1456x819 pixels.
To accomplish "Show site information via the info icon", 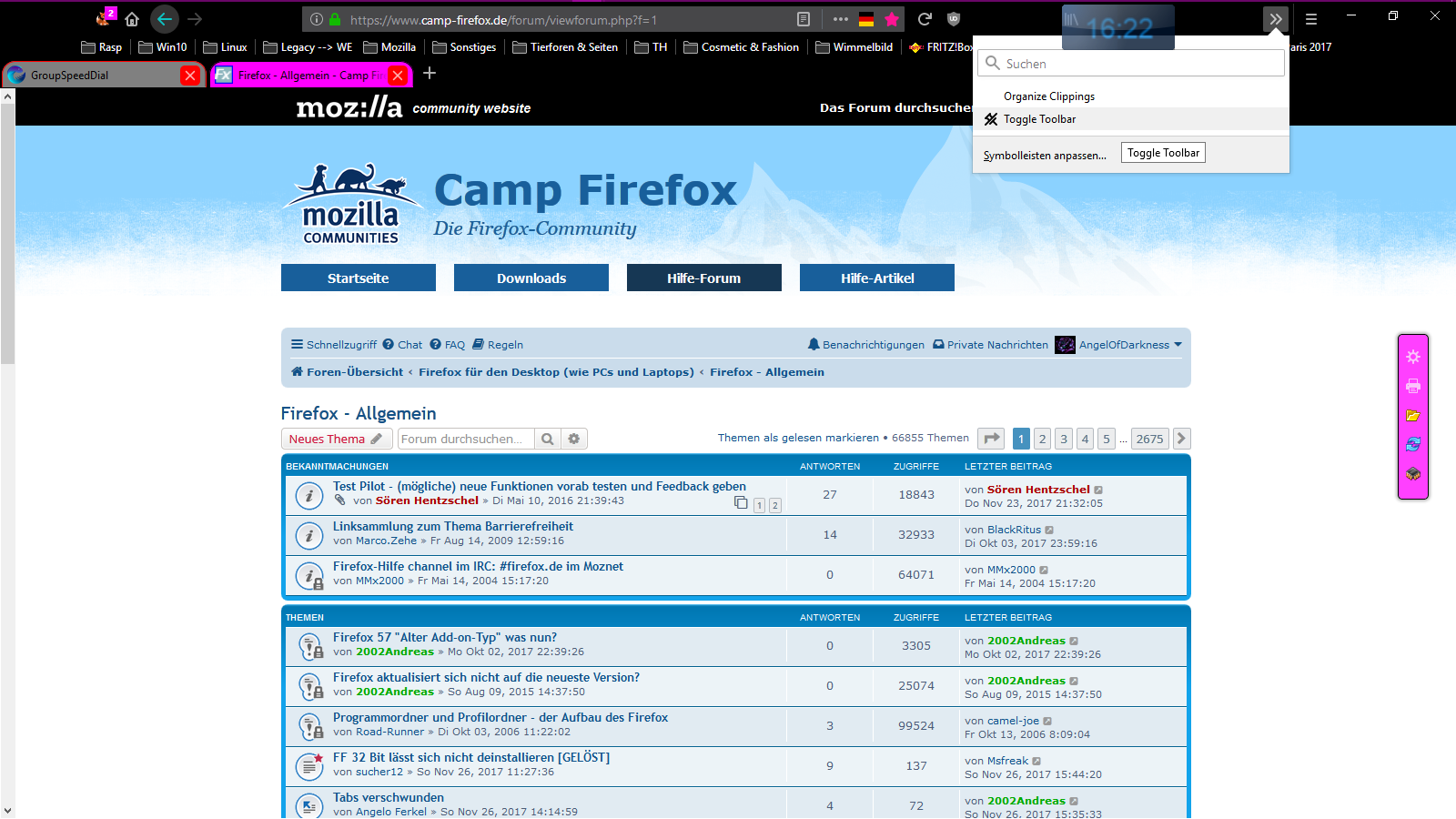I will [317, 19].
